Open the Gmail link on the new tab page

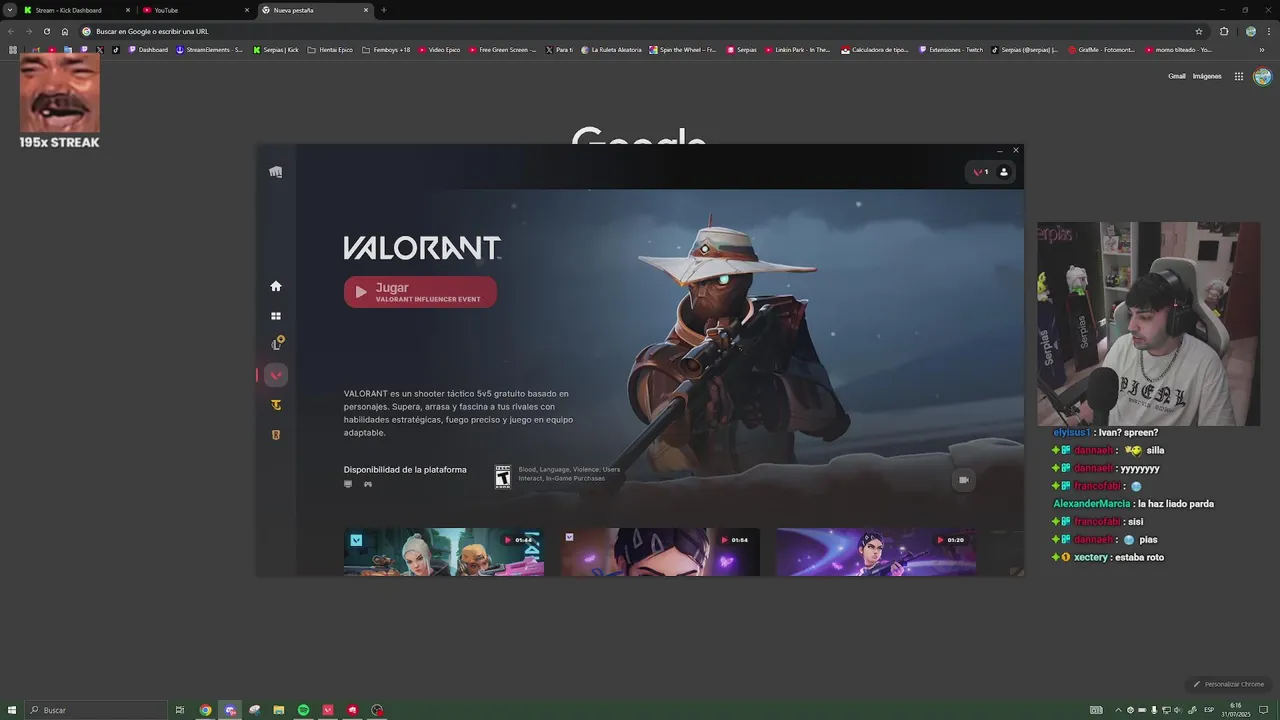(1177, 76)
